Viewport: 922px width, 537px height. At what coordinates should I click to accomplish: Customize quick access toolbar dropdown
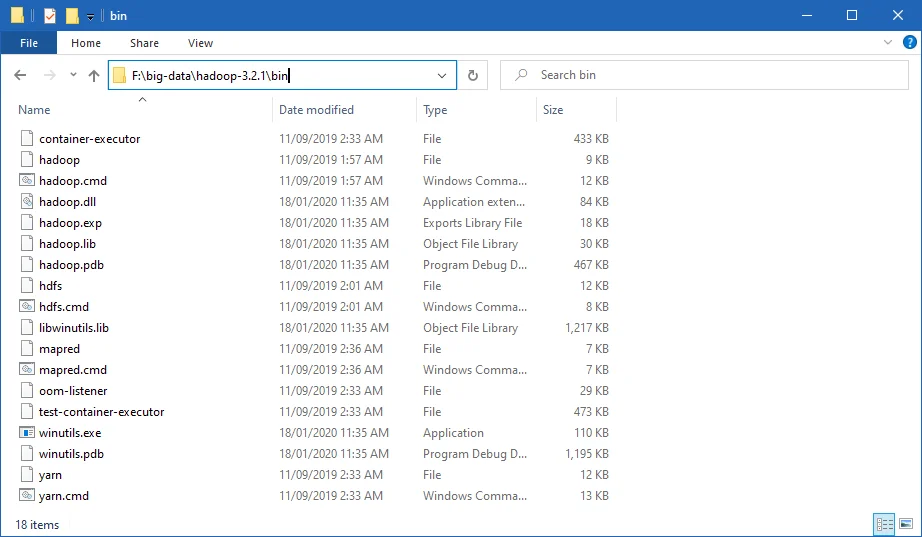click(90, 17)
